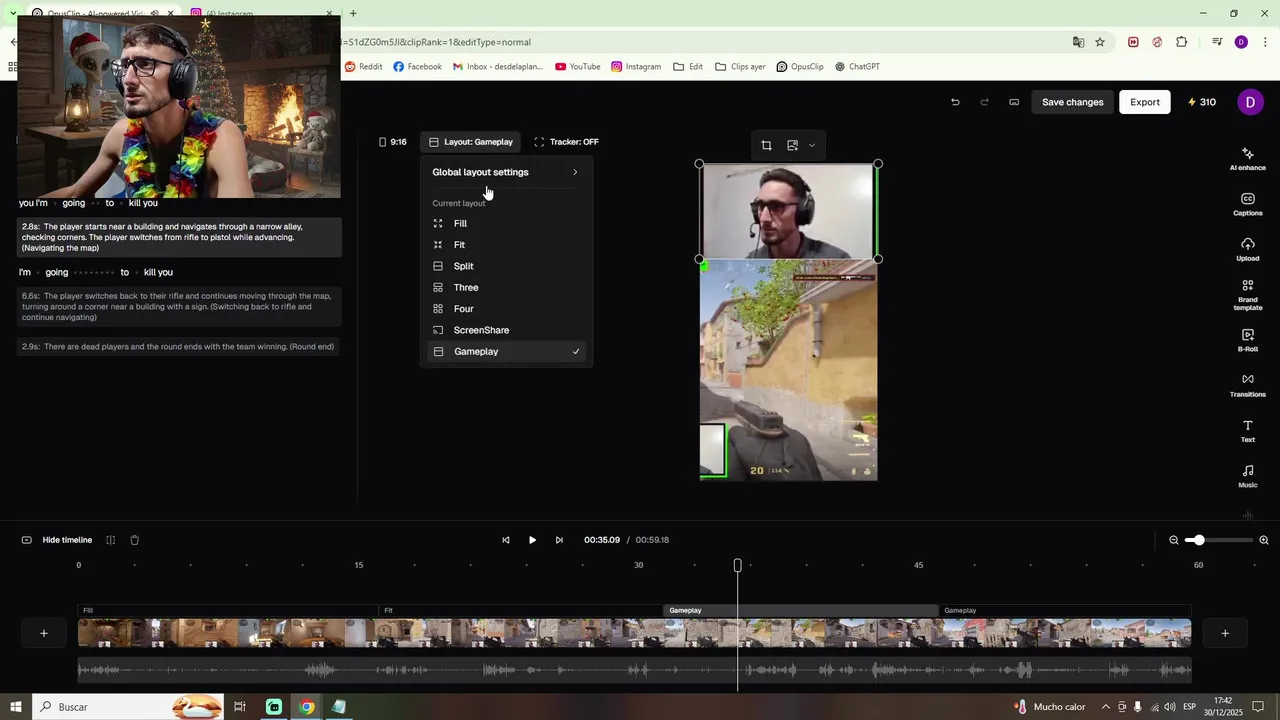This screenshot has height=720, width=1280.
Task: Open the Text tool panel
Action: [x=1247, y=431]
